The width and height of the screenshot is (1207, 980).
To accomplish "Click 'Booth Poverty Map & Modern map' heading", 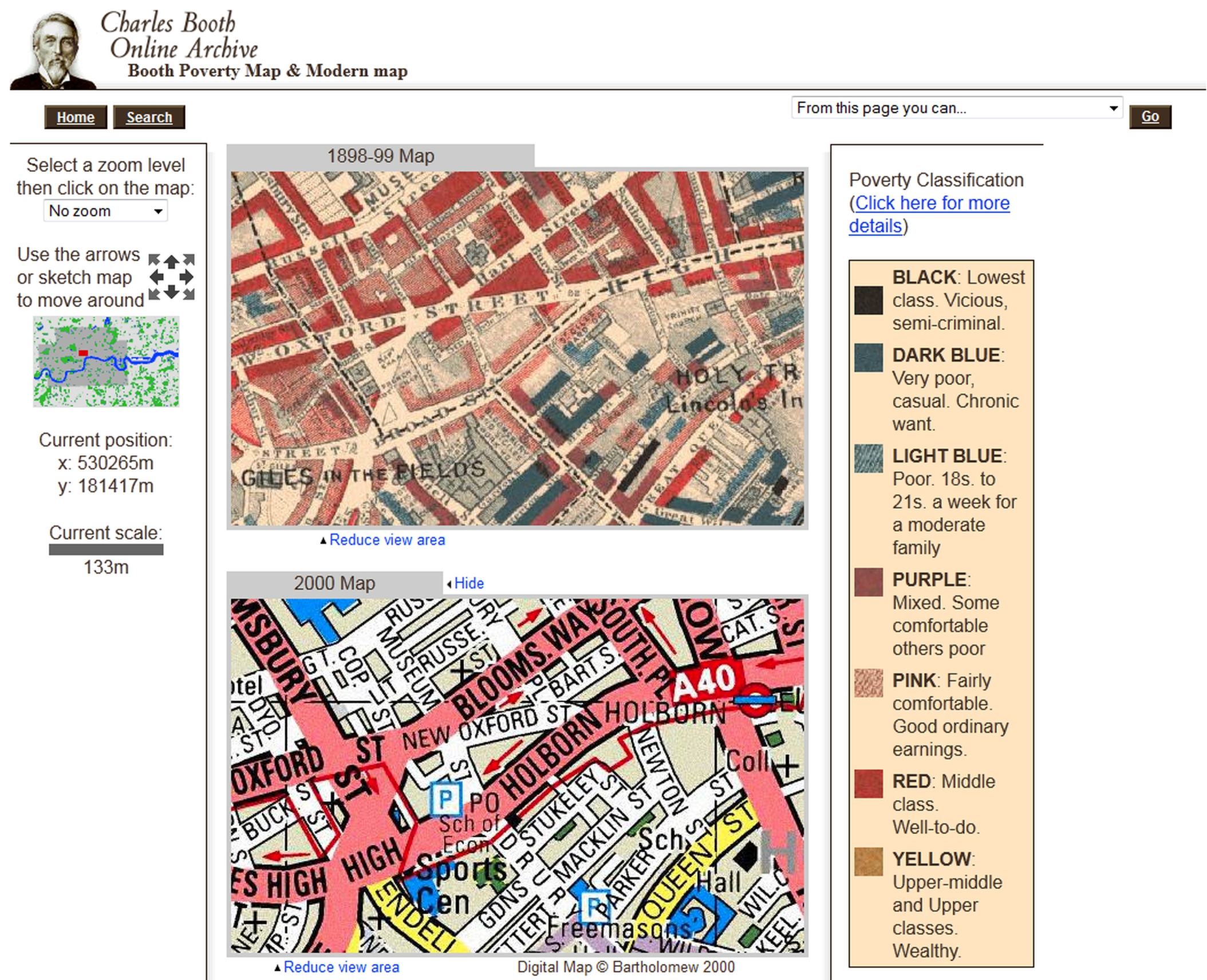I will point(267,71).
